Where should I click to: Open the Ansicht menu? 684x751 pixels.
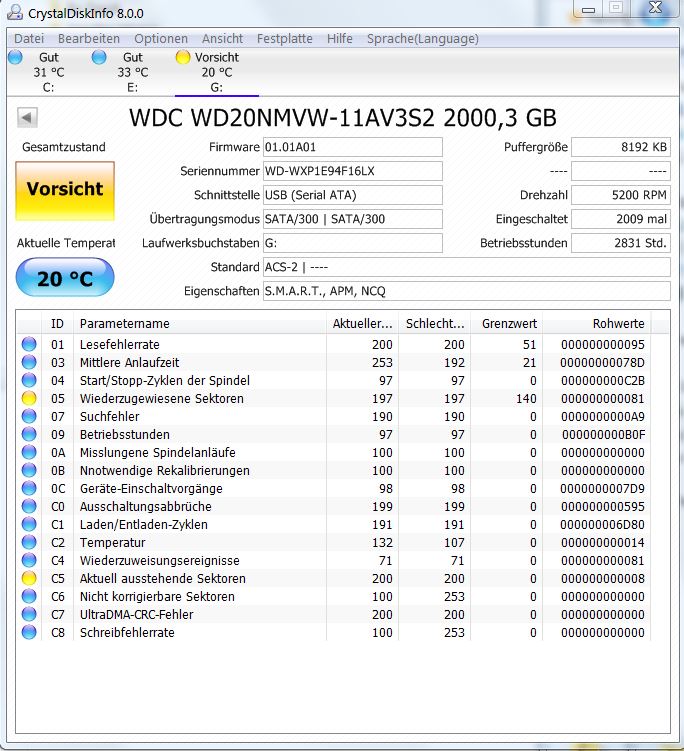[222, 38]
